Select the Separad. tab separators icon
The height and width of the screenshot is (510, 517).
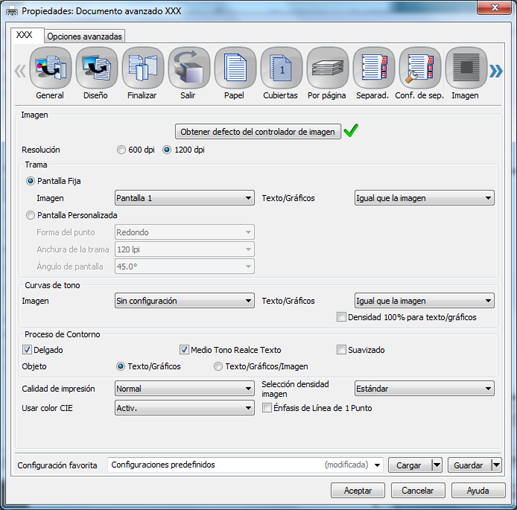(374, 68)
